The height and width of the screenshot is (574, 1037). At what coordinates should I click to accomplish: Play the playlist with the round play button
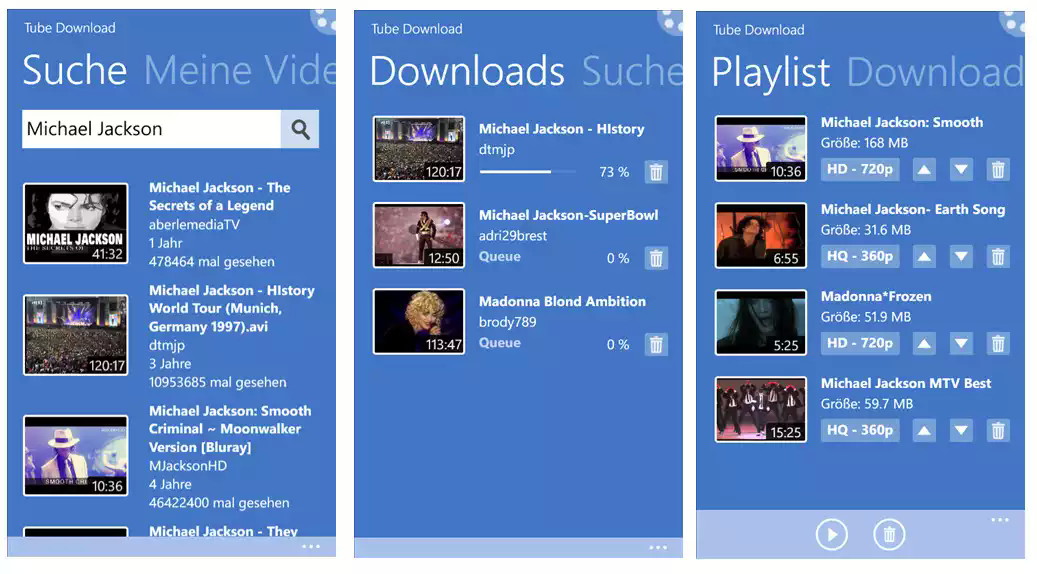click(831, 534)
